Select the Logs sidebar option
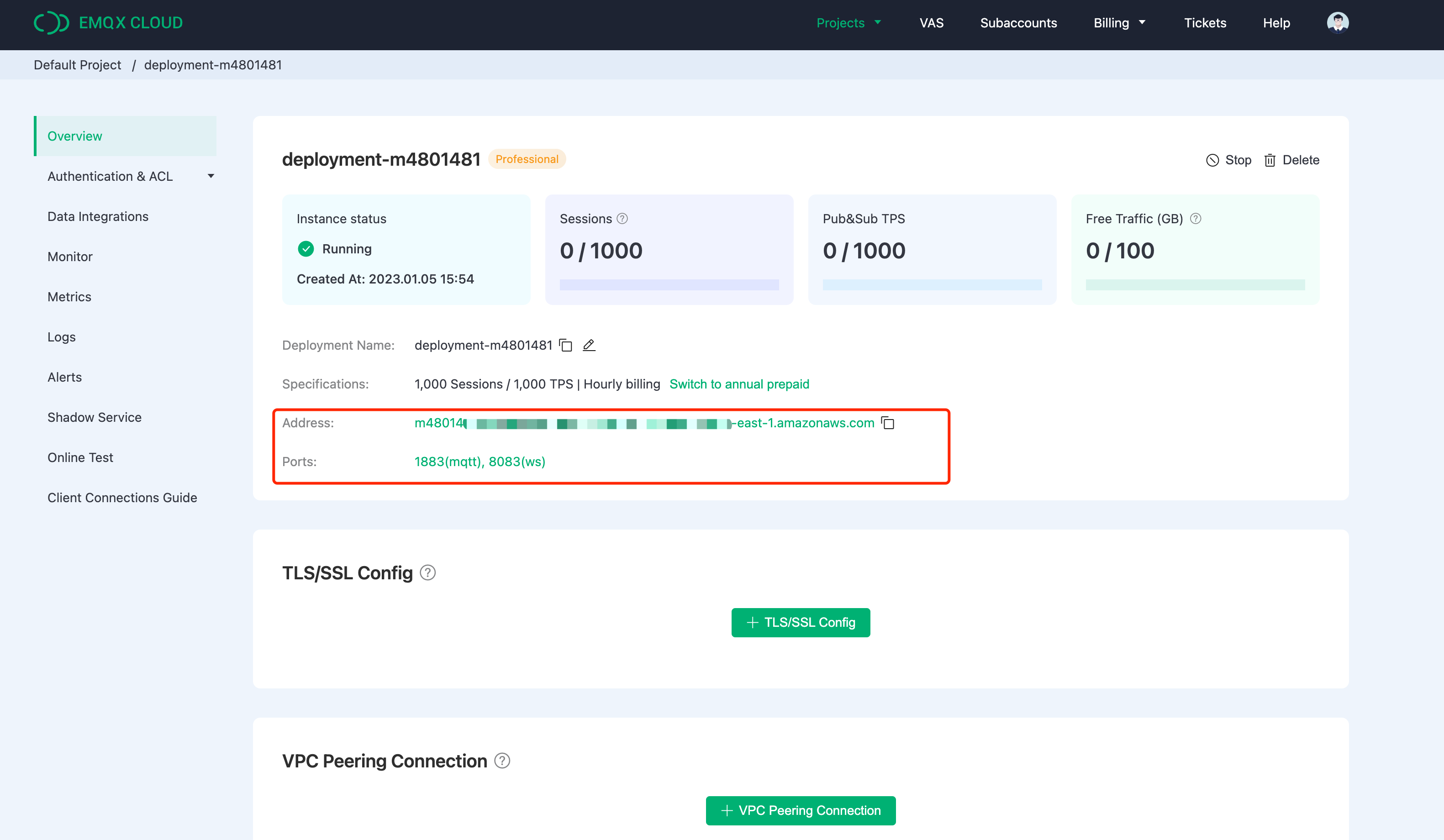The height and width of the screenshot is (840, 1444). pos(61,336)
